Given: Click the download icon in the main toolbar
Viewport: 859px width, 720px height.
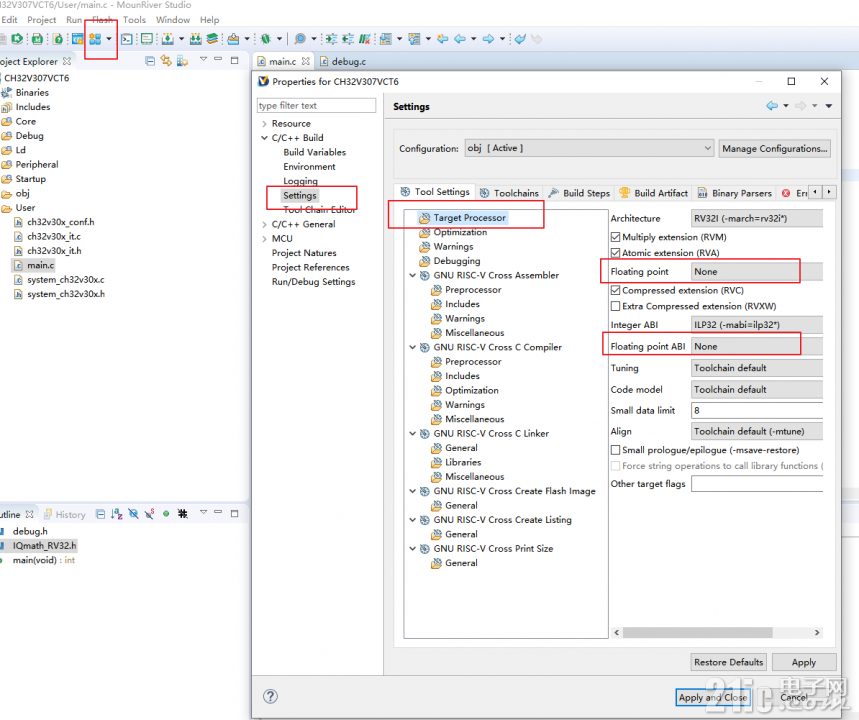Looking at the screenshot, I should [x=168, y=39].
